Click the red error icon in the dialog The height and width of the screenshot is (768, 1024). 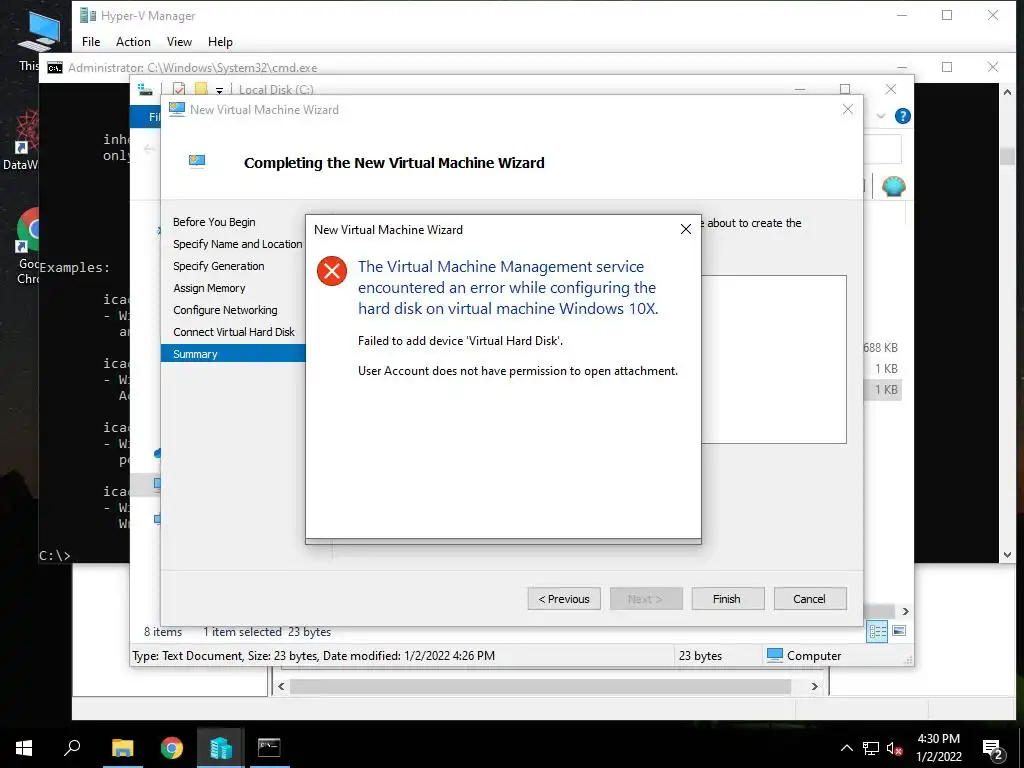click(x=332, y=270)
